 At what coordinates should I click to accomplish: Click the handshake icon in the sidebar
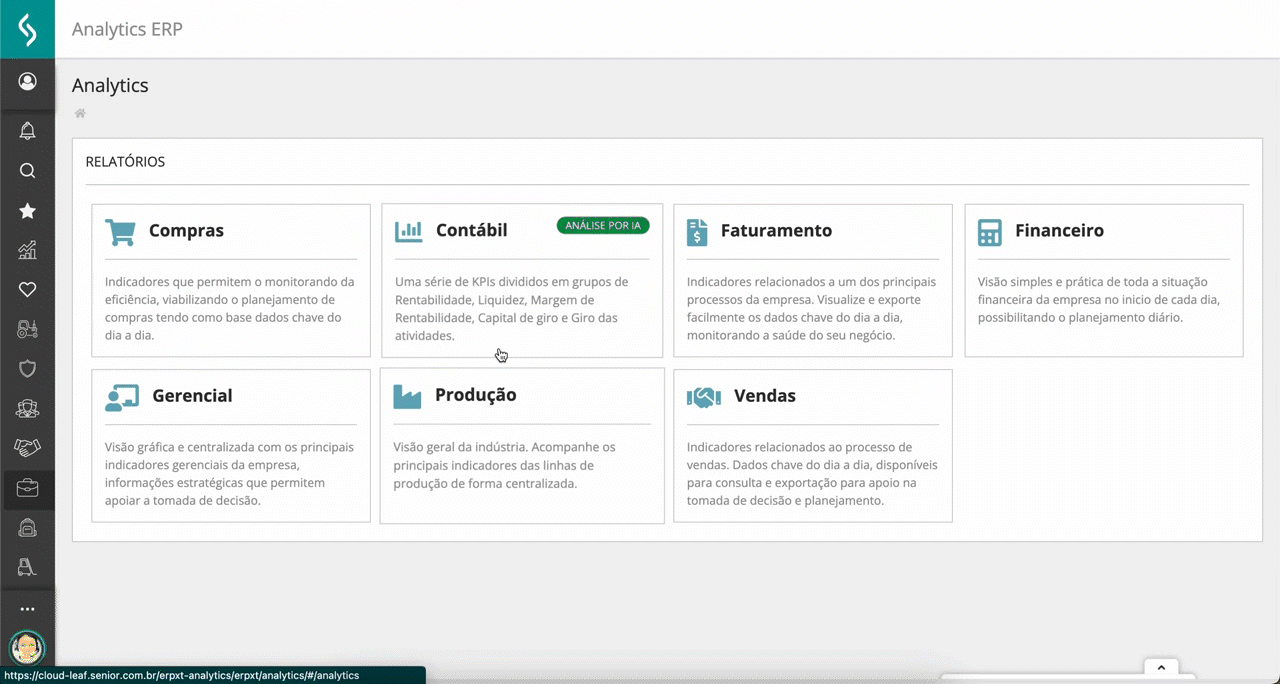[x=27, y=448]
